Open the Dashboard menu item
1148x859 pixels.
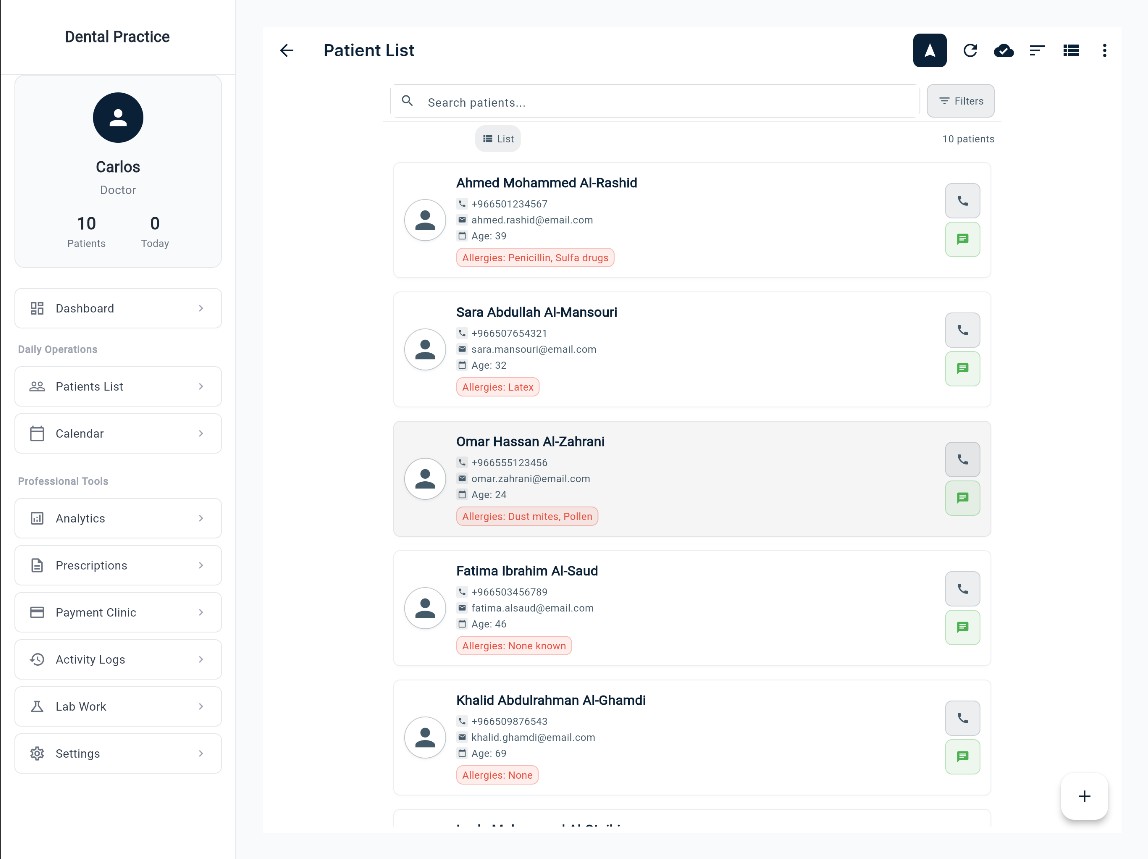click(118, 308)
